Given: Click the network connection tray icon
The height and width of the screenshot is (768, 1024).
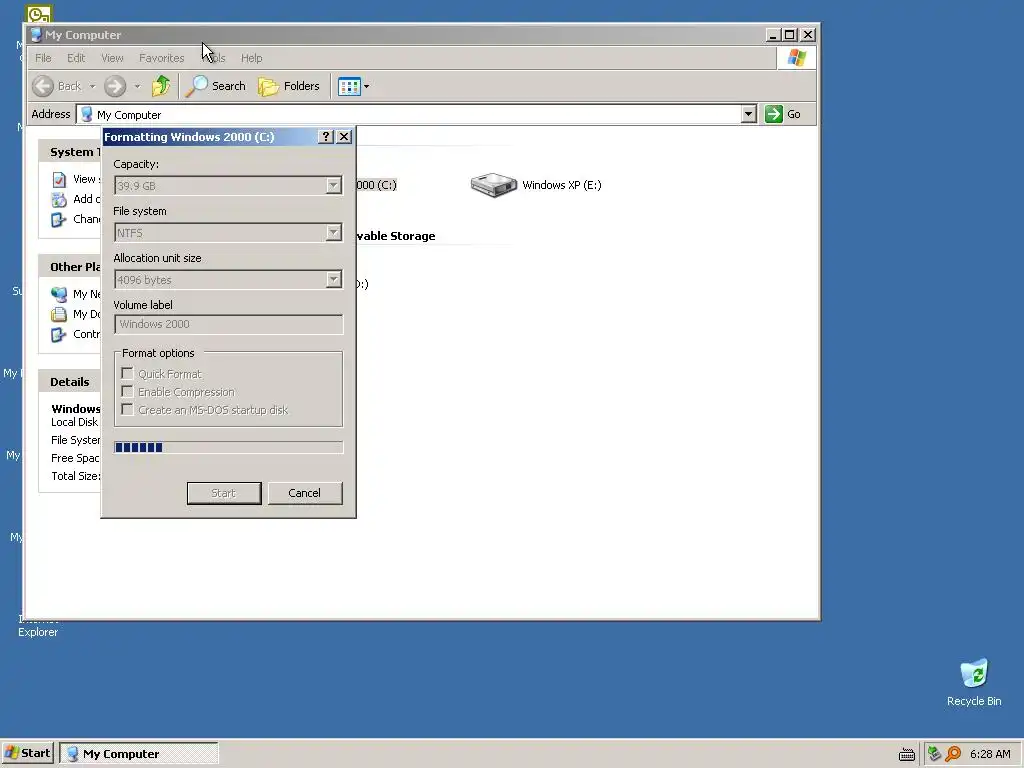Looking at the screenshot, I should (934, 754).
